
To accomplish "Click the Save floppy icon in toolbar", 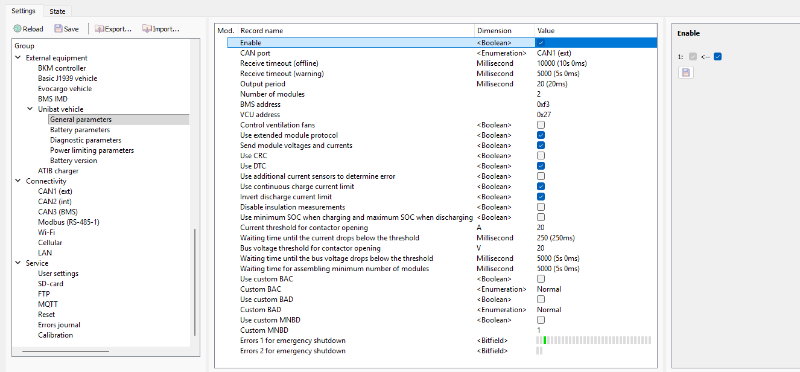I will pos(58,29).
